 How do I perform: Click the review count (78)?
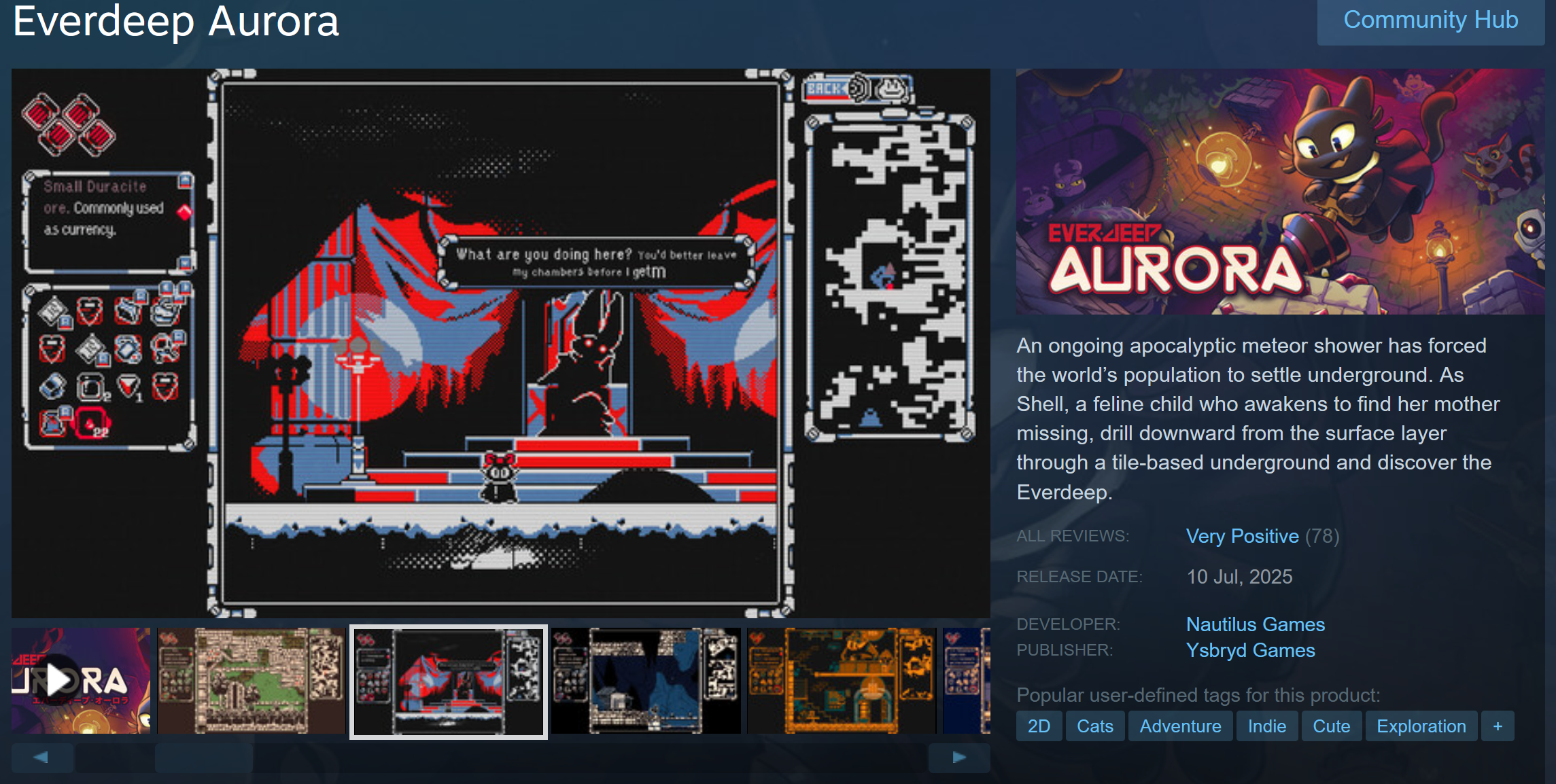coord(1322,536)
